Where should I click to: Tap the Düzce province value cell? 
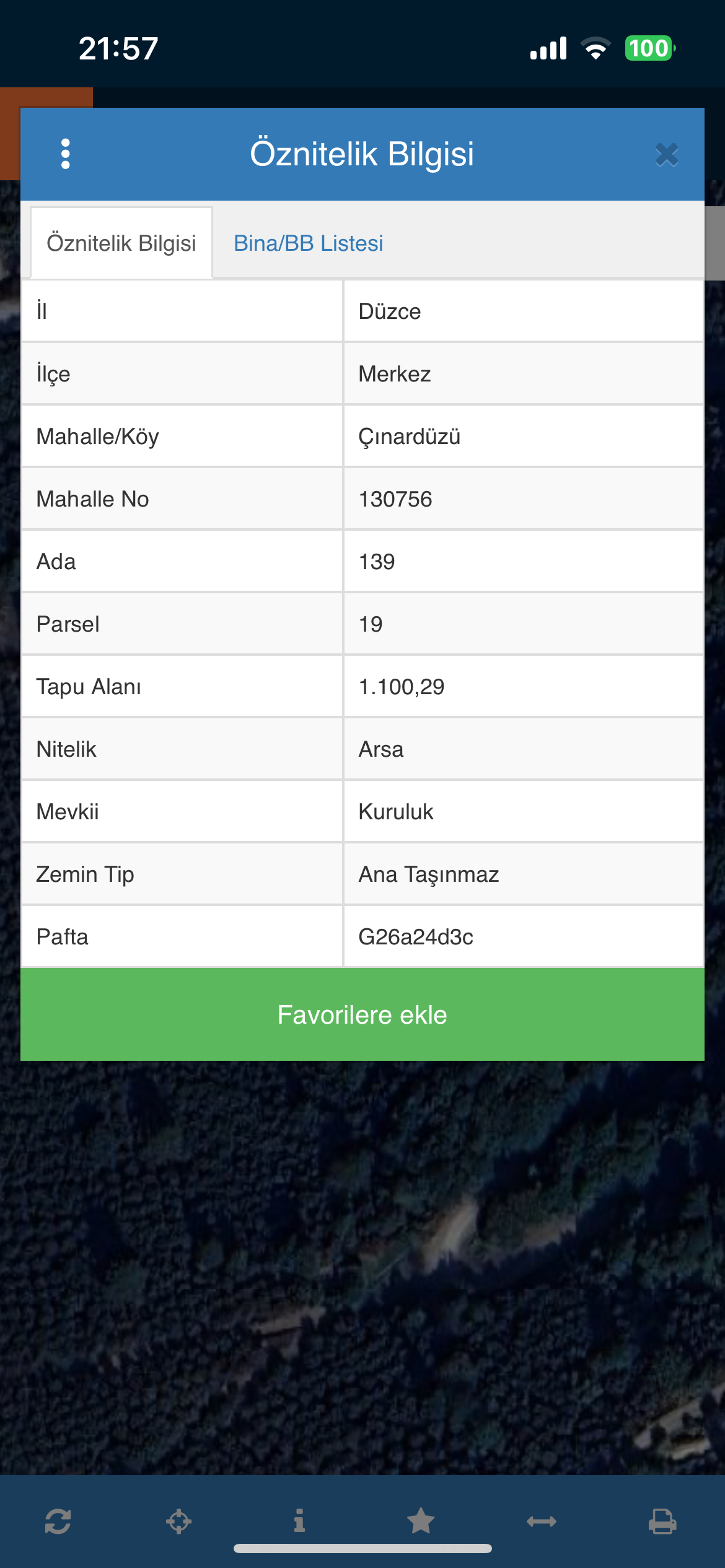[x=523, y=311]
